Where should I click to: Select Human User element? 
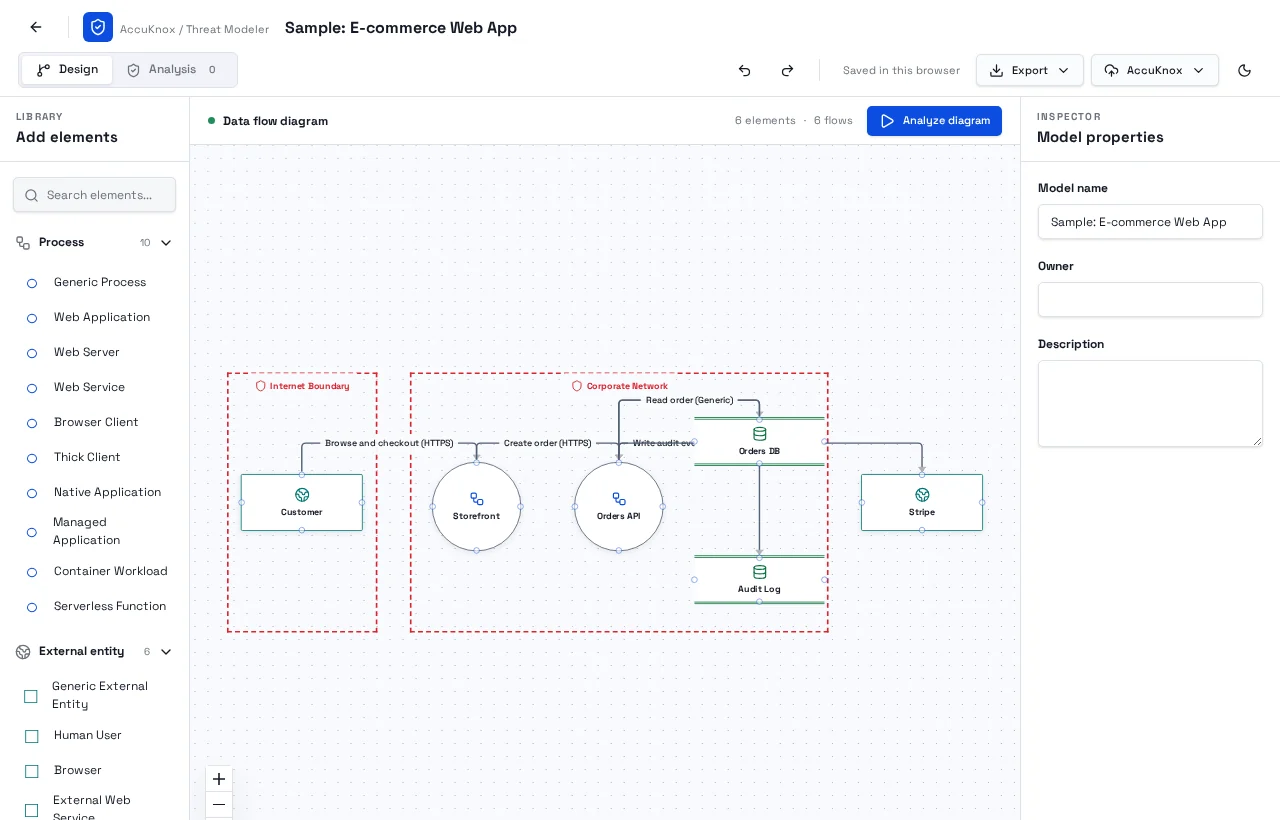click(x=95, y=736)
